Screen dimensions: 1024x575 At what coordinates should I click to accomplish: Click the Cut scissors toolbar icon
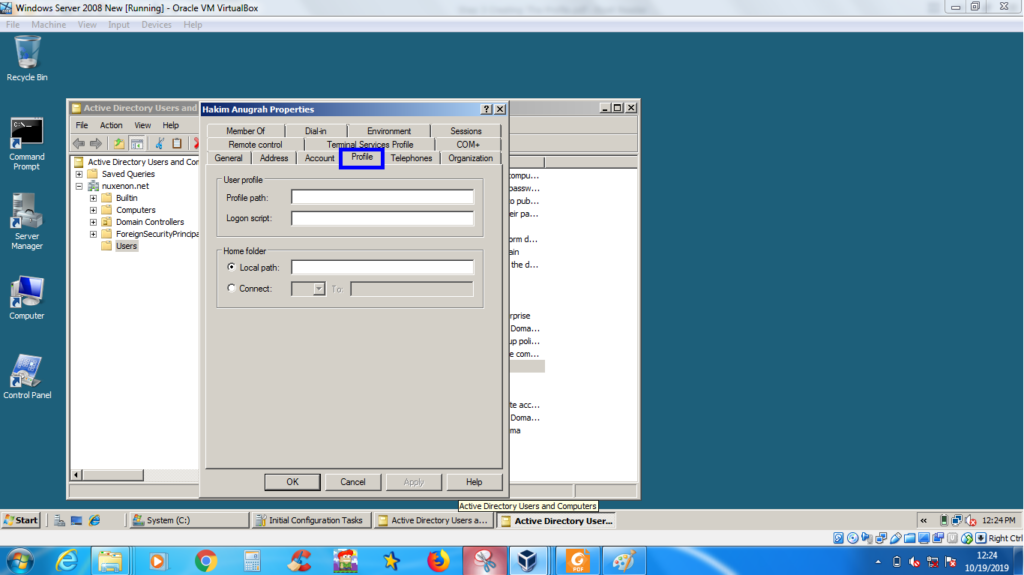(159, 143)
